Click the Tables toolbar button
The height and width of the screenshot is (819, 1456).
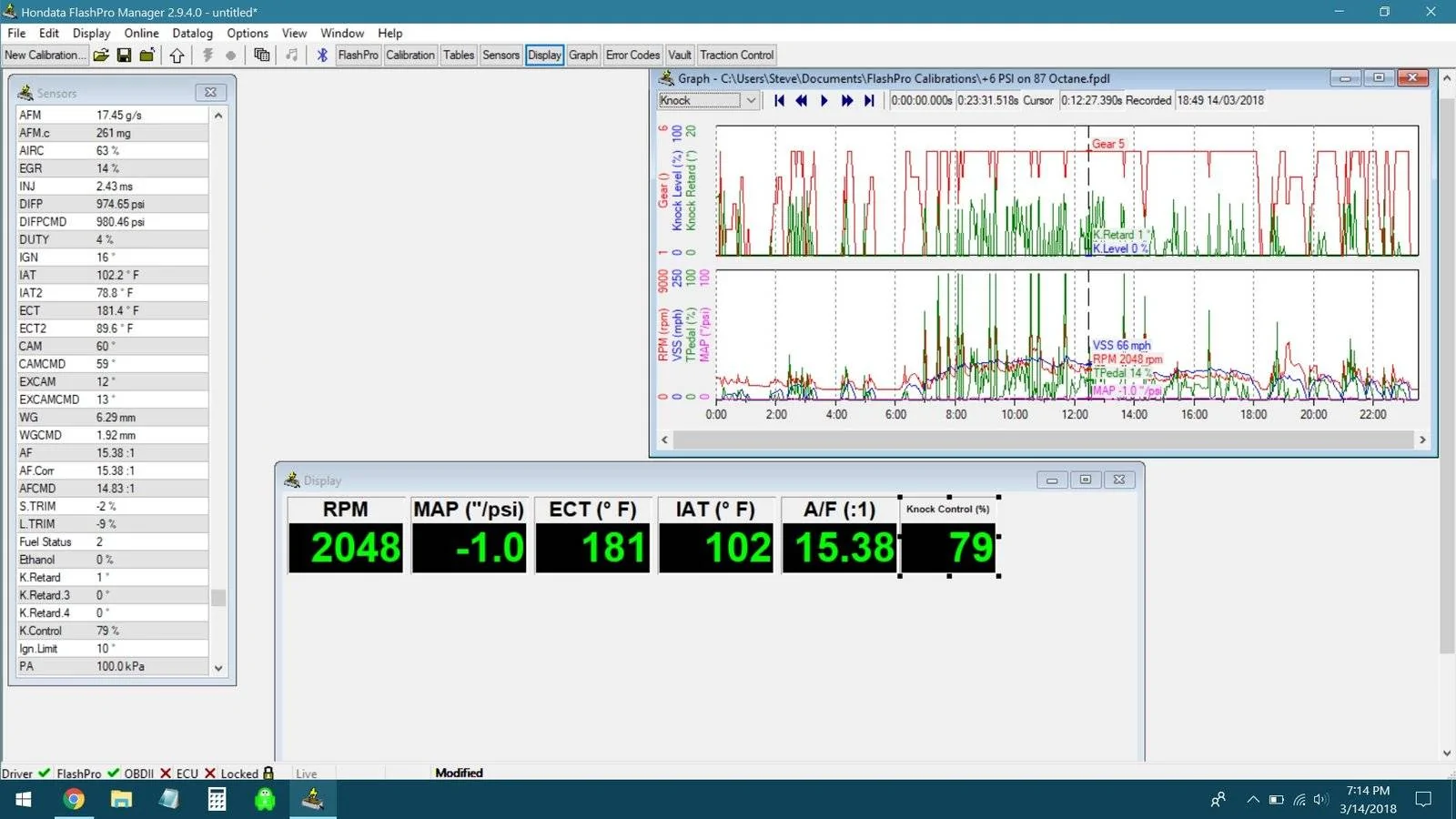[459, 56]
